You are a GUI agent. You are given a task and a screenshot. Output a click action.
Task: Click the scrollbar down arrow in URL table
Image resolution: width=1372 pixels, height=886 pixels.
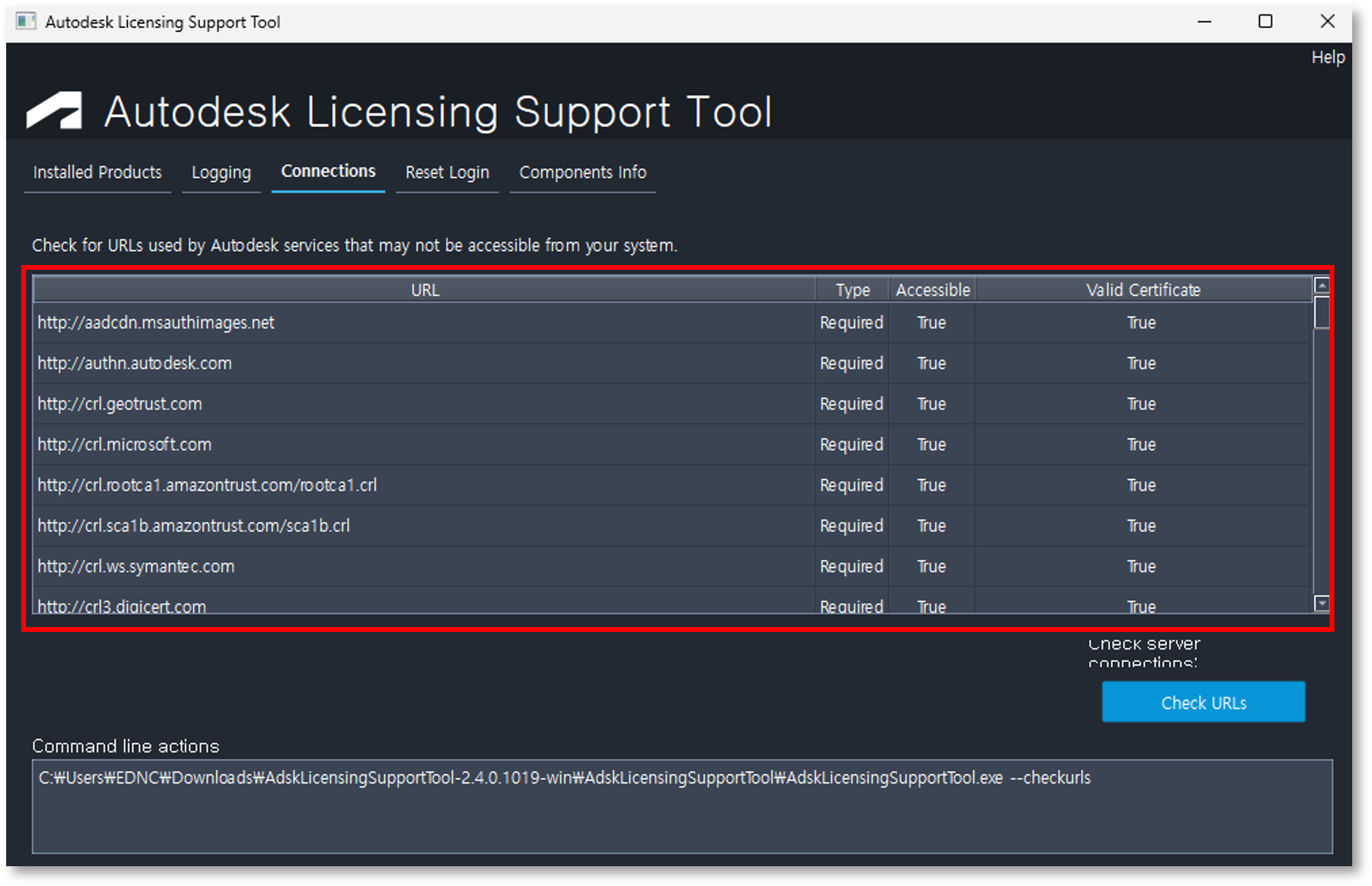tap(1321, 603)
